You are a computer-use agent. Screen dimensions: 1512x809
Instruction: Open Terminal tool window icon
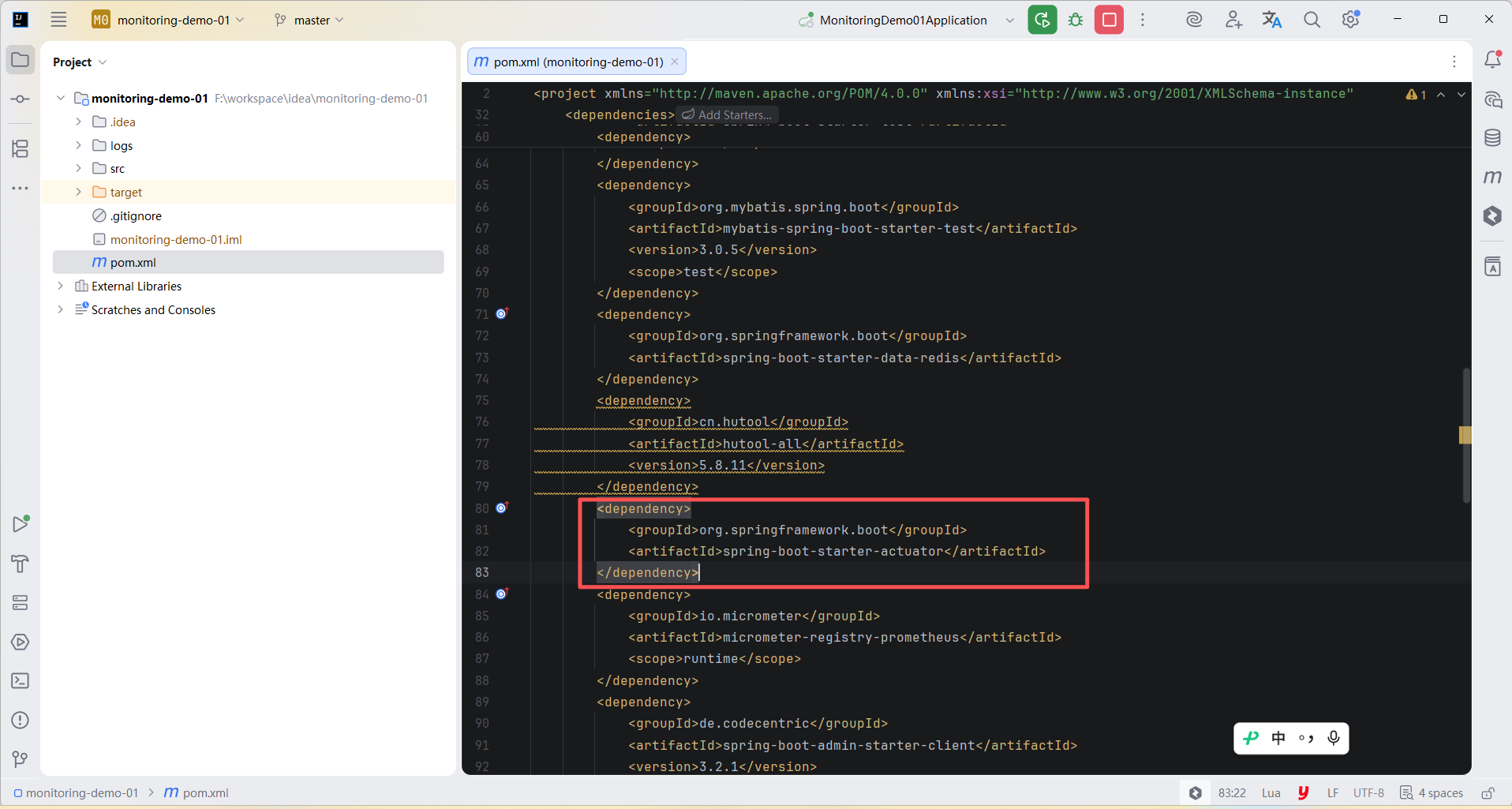click(21, 680)
